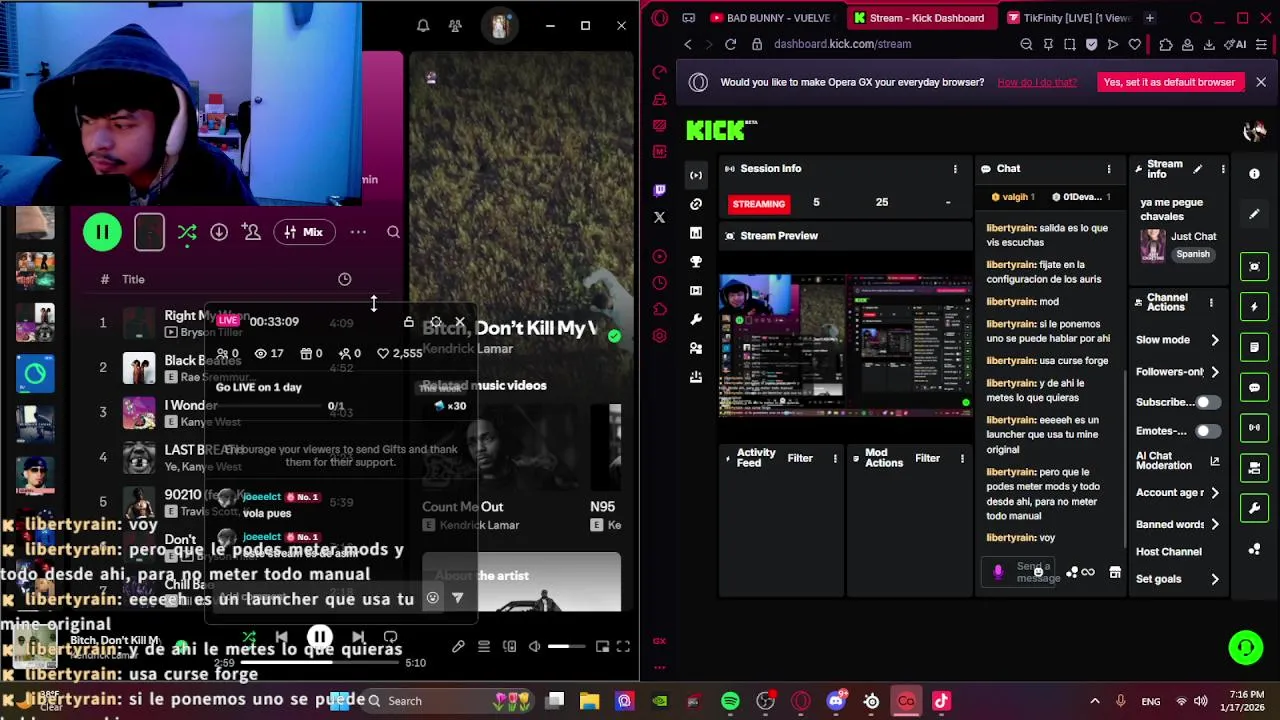Image resolution: width=1280 pixels, height=720 pixels.
Task: Edit Stream info with pencil icon
Action: (x=1198, y=169)
